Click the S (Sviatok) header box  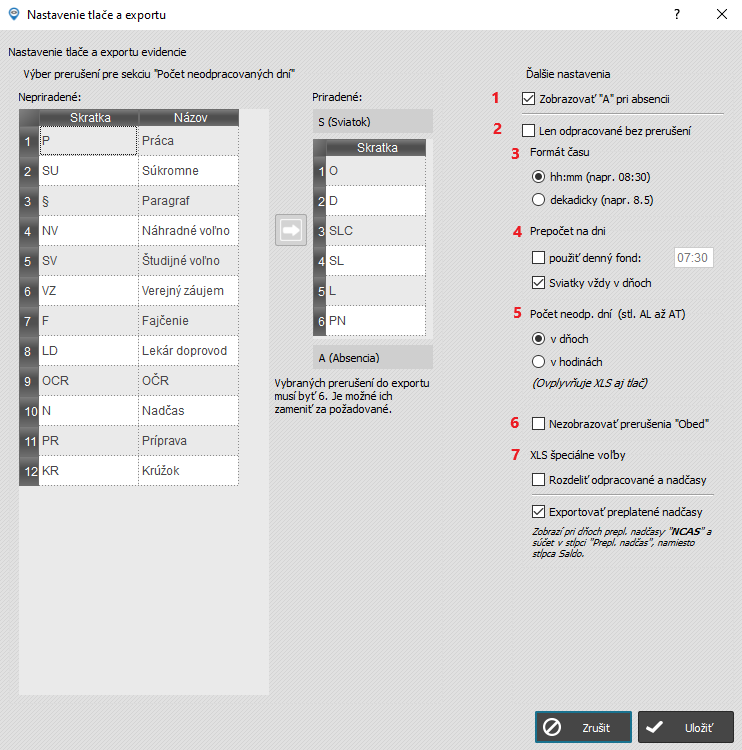coord(373,121)
